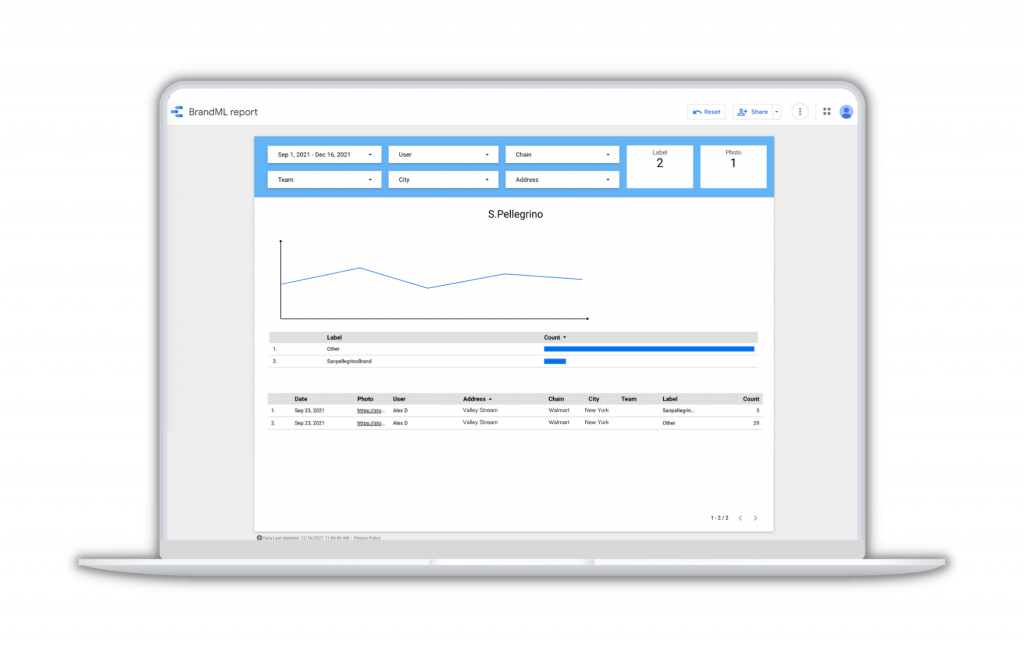Open the date range Sep 1 - Dec 16 selector
Screen dimensions: 1024x658
pyautogui.click(x=324, y=155)
